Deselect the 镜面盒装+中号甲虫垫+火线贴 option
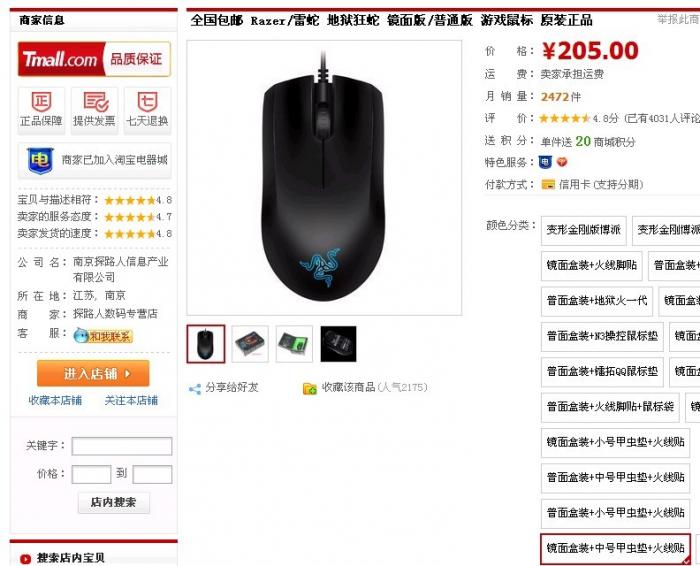This screenshot has height=566, width=700. (615, 548)
